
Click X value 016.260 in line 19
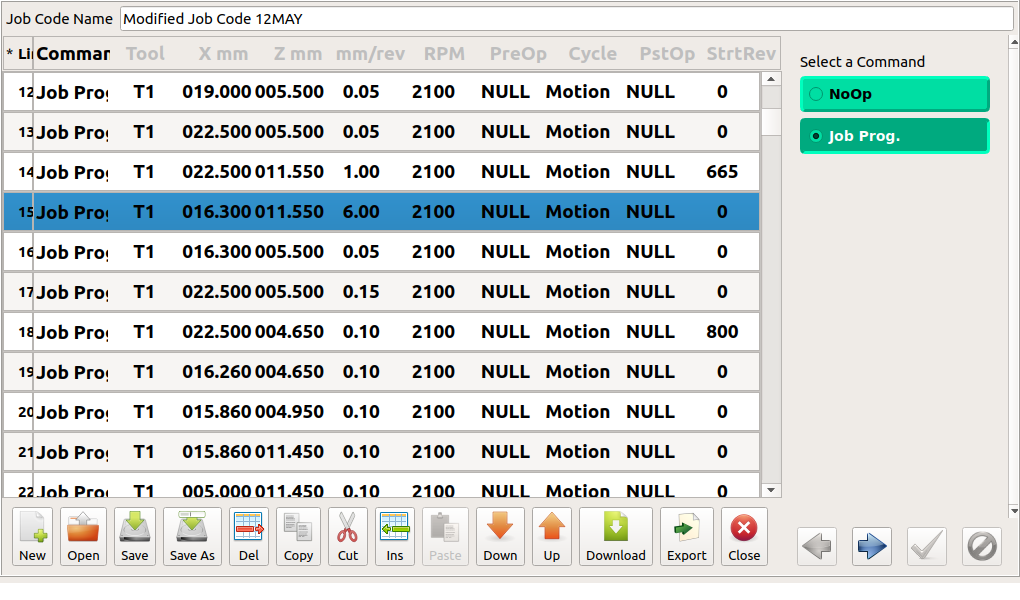[216, 372]
